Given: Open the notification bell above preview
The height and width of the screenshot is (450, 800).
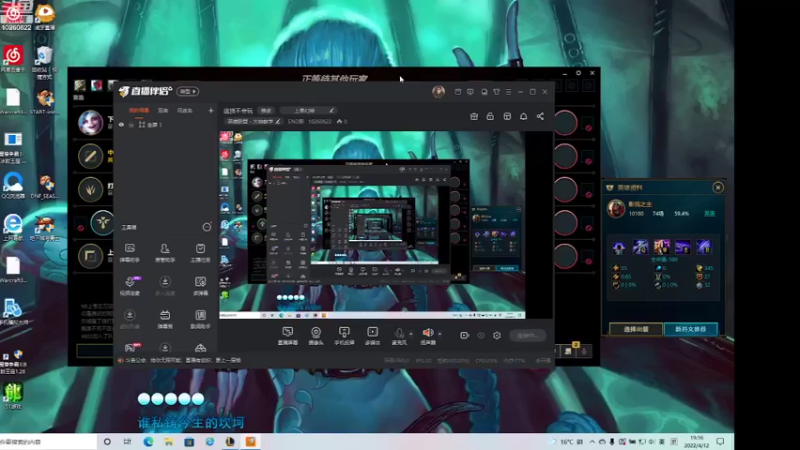Looking at the screenshot, I should pos(523,116).
